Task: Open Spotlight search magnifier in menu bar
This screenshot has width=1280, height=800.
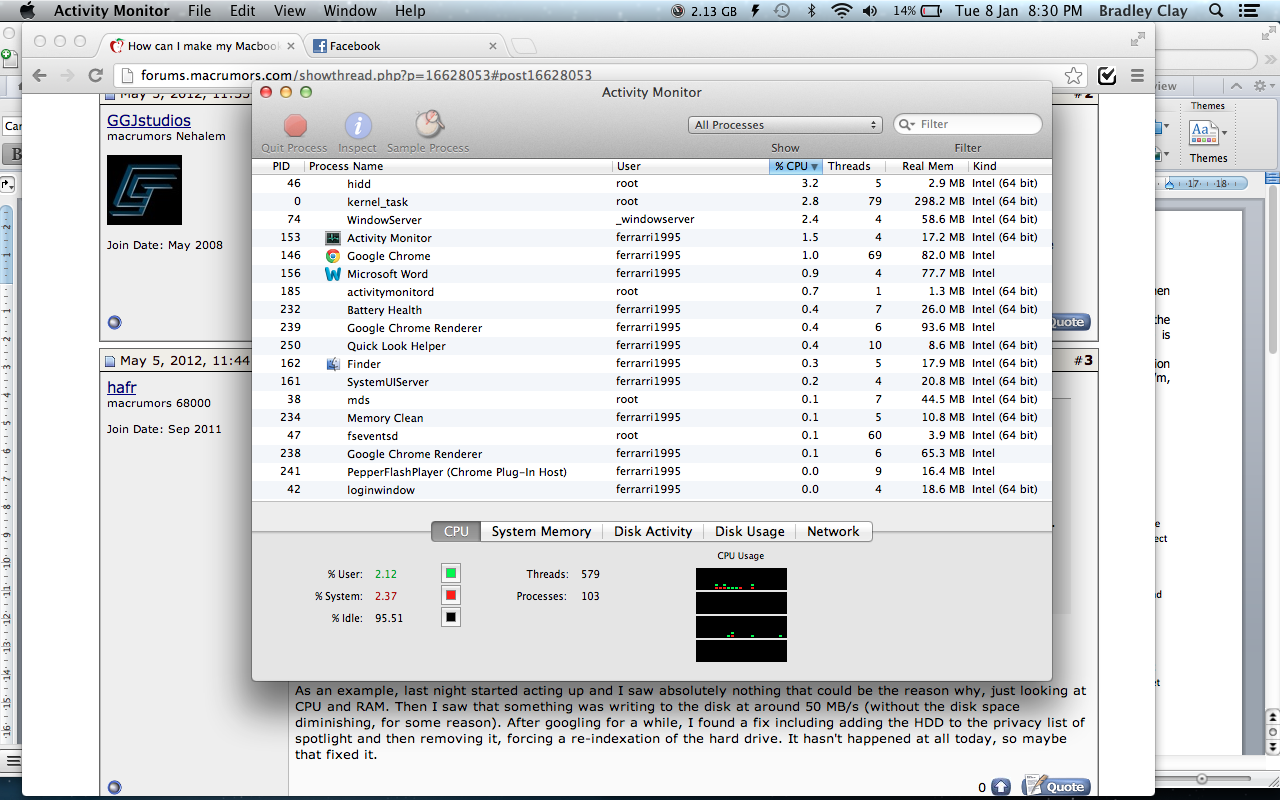Action: (1216, 11)
